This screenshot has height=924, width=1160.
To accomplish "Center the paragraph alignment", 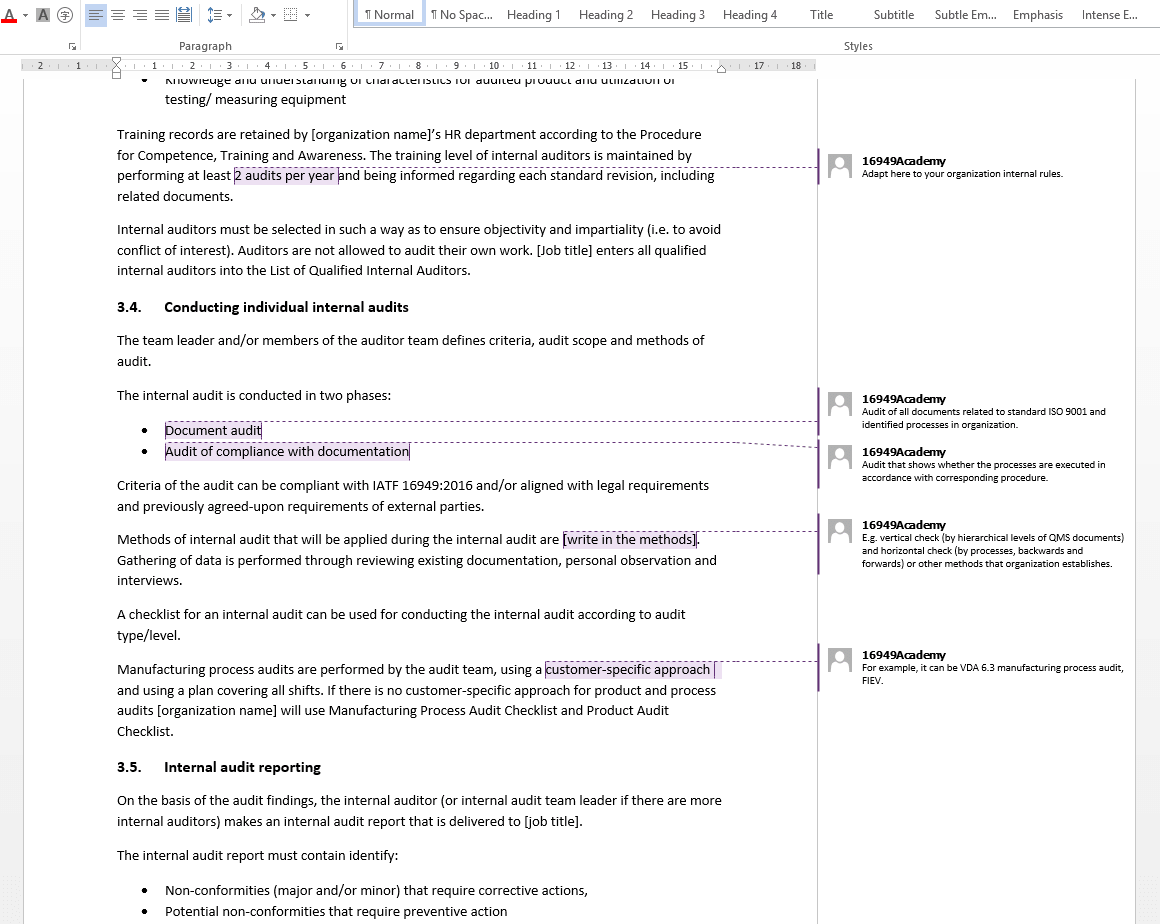I will click(117, 14).
